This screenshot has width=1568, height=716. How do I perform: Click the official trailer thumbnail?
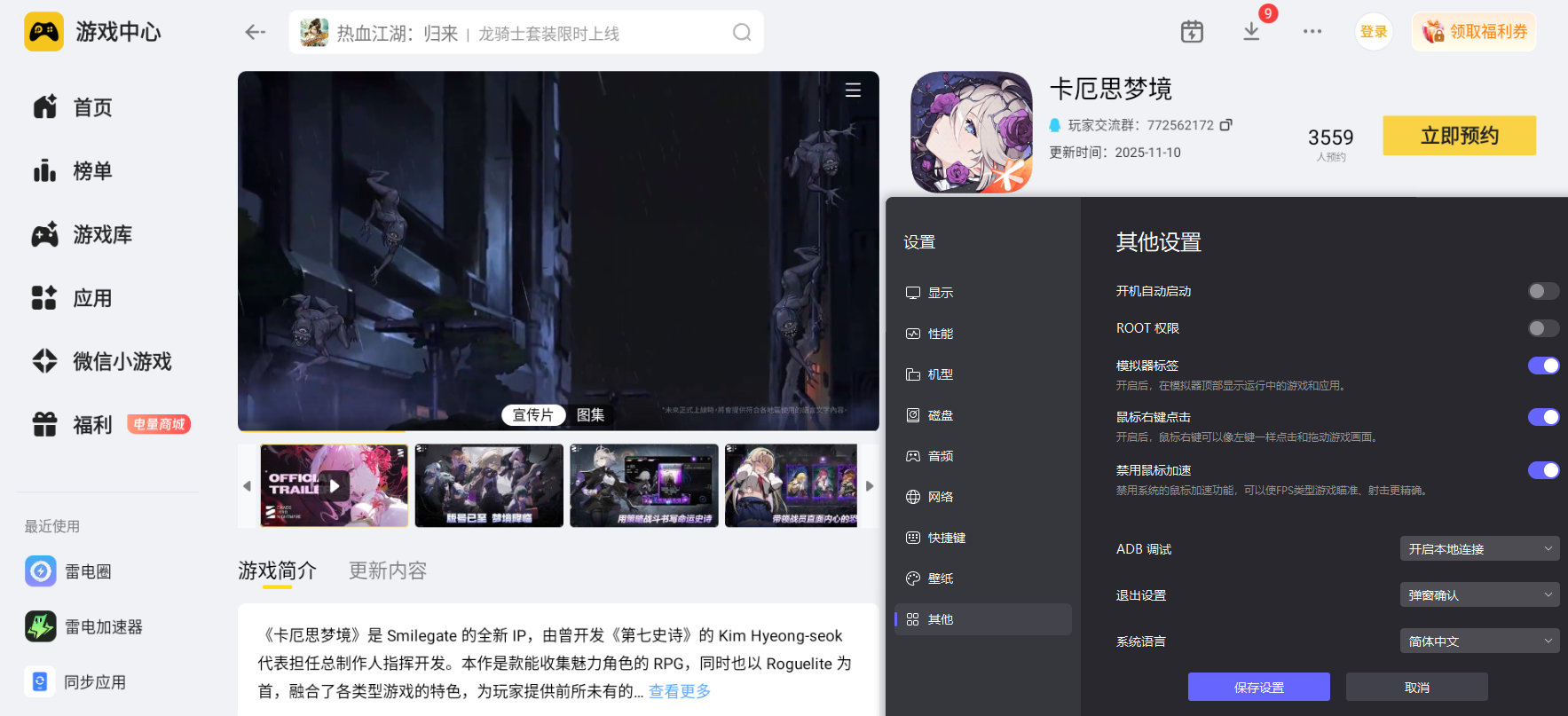(334, 485)
